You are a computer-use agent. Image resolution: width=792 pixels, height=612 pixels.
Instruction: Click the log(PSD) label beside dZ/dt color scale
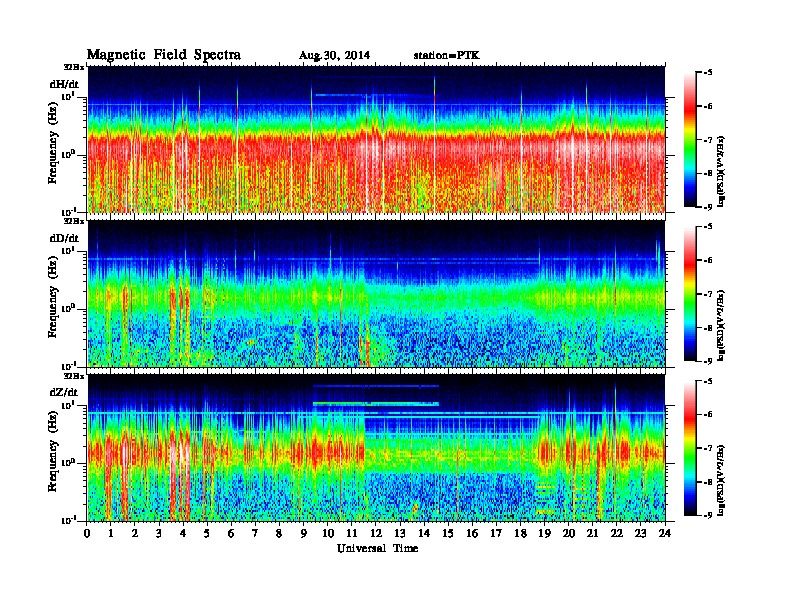[722, 480]
